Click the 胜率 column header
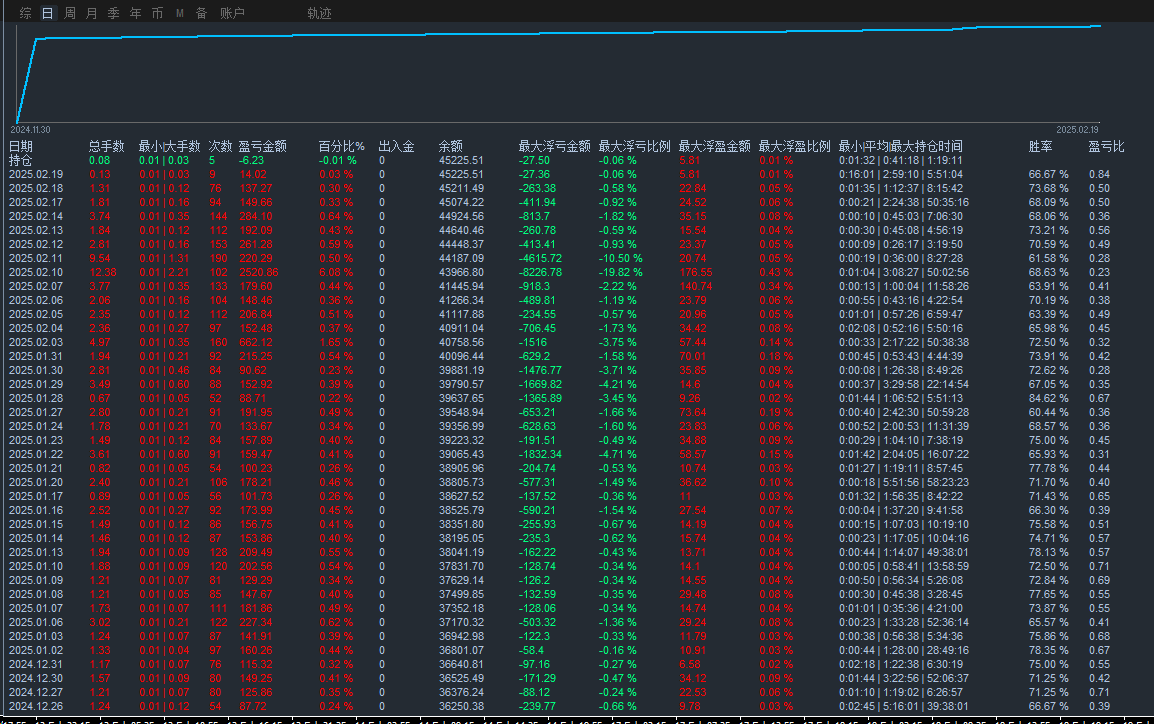1154x724 pixels. [x=1040, y=146]
